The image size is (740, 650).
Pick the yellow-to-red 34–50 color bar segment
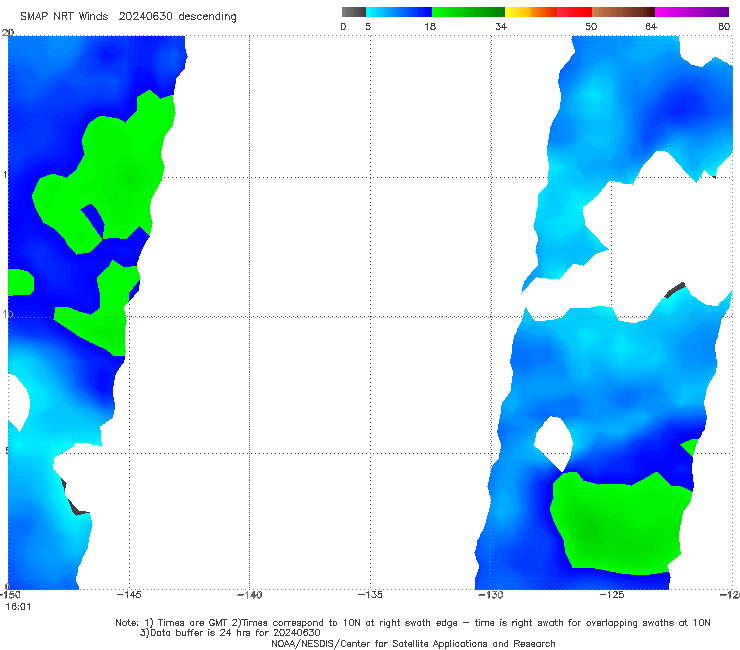coord(548,12)
